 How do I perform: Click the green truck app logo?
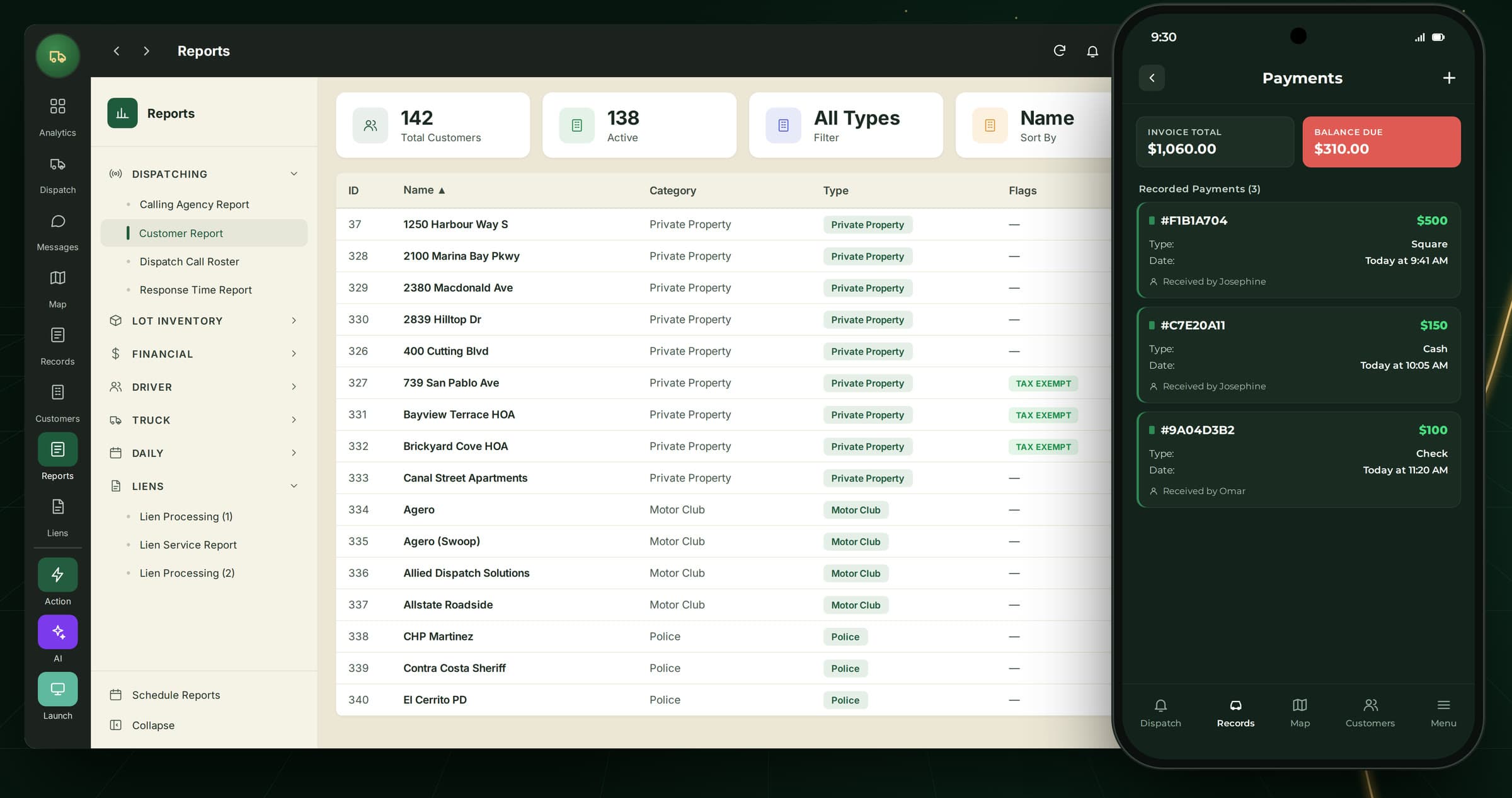(x=57, y=56)
